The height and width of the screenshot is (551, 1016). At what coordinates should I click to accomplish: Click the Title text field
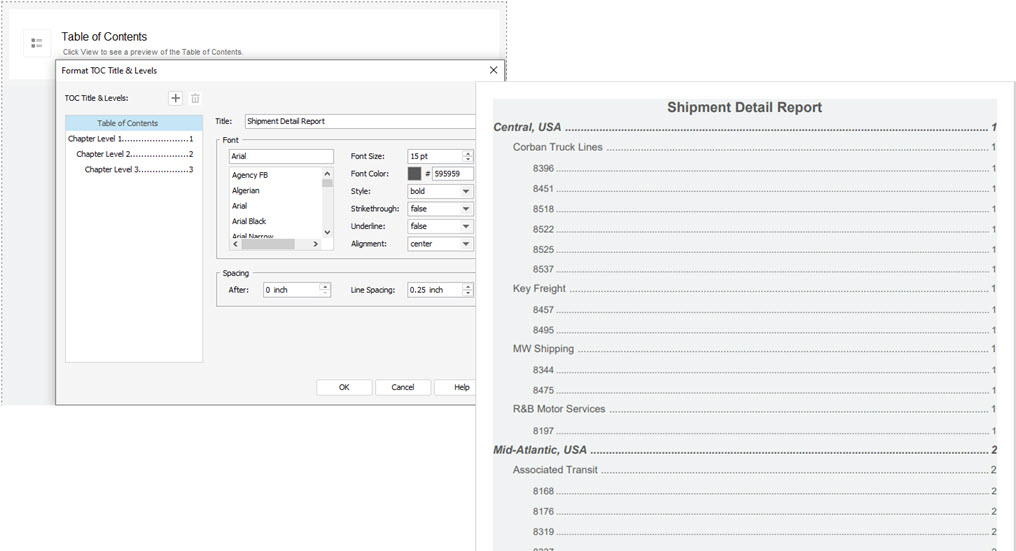pyautogui.click(x=360, y=121)
